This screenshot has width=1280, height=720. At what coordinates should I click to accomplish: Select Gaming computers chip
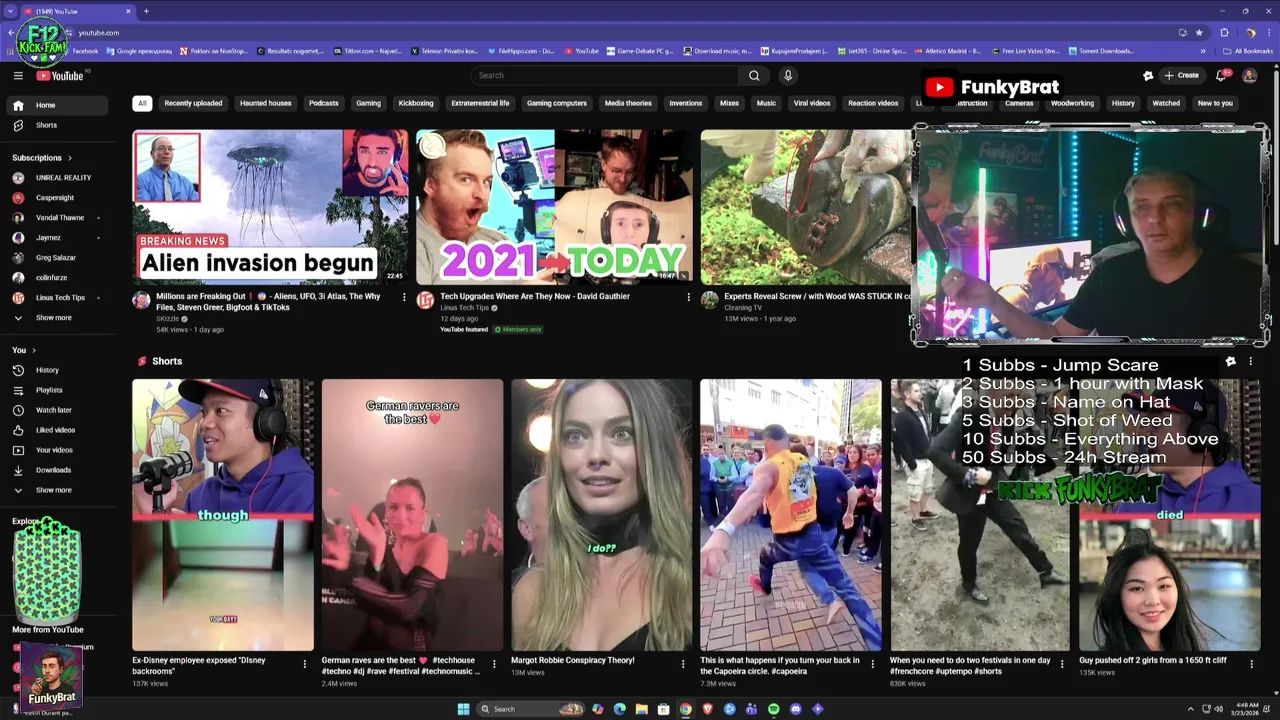click(x=557, y=103)
